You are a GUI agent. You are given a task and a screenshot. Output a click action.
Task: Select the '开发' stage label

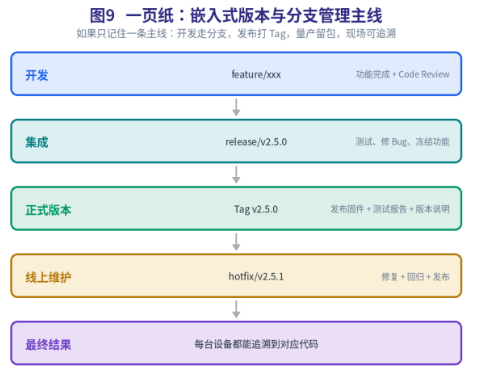[x=37, y=75]
